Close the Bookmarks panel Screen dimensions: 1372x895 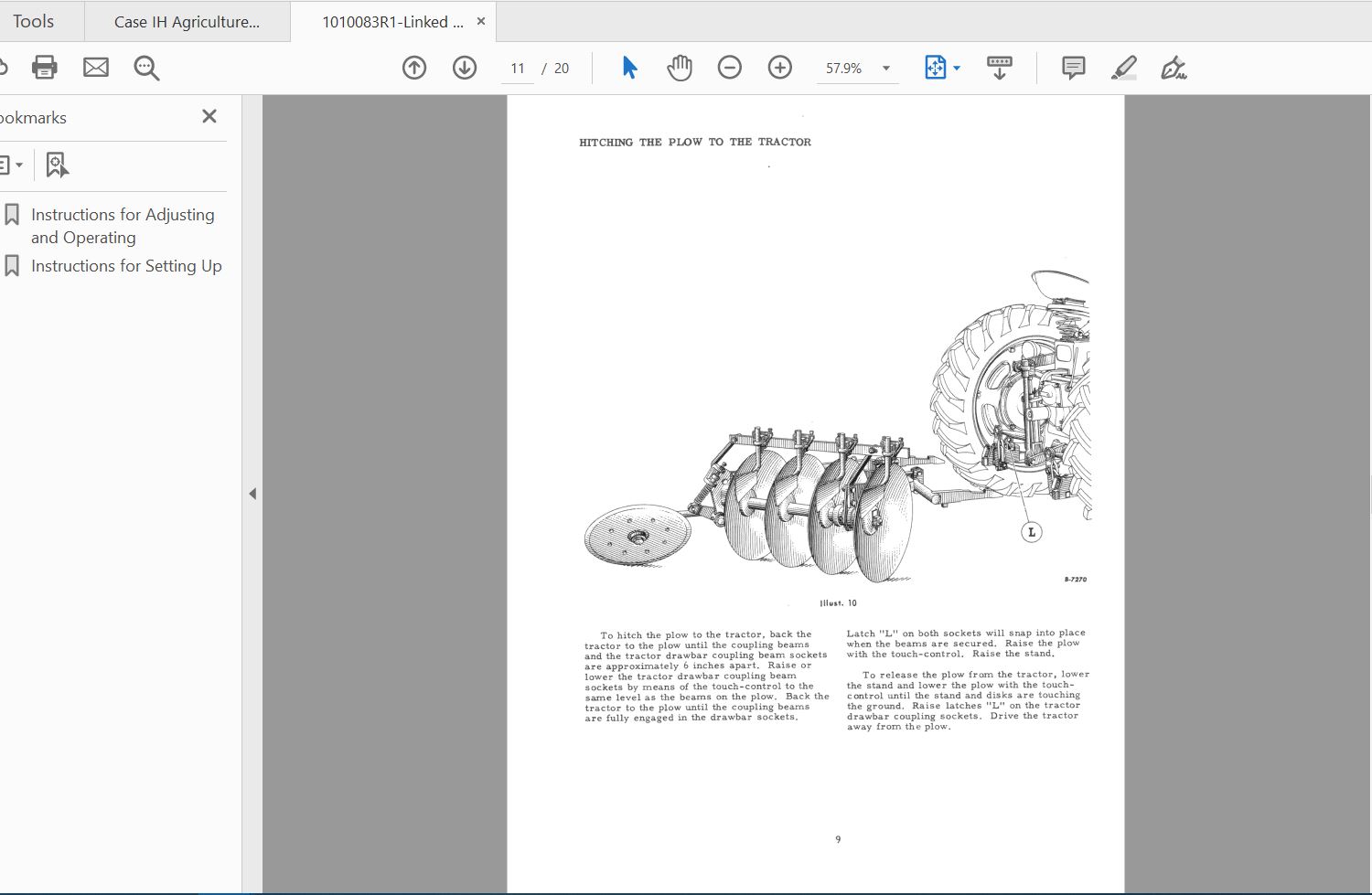click(x=209, y=116)
